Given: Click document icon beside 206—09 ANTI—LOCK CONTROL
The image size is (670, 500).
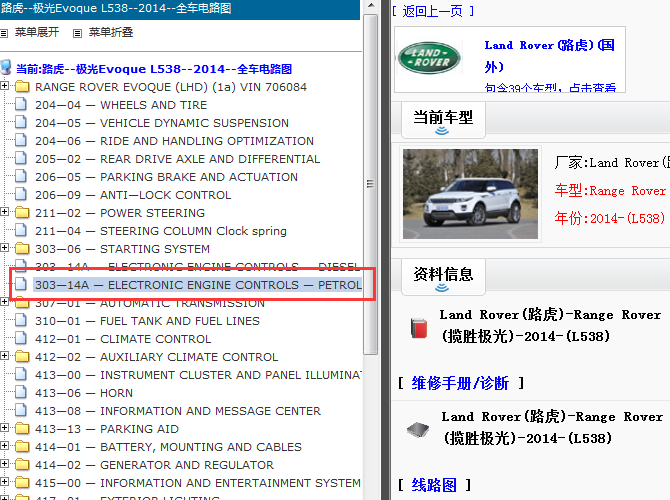Looking at the screenshot, I should [21, 194].
